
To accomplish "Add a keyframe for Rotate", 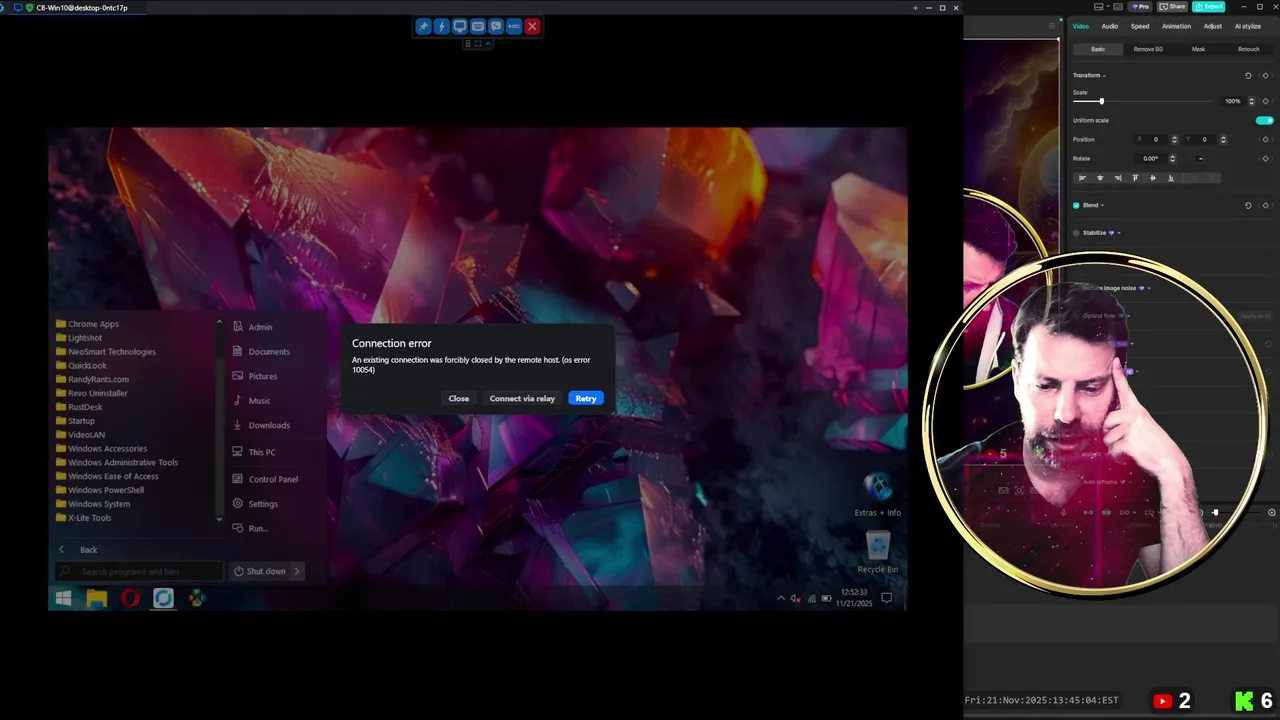I will (1265, 158).
